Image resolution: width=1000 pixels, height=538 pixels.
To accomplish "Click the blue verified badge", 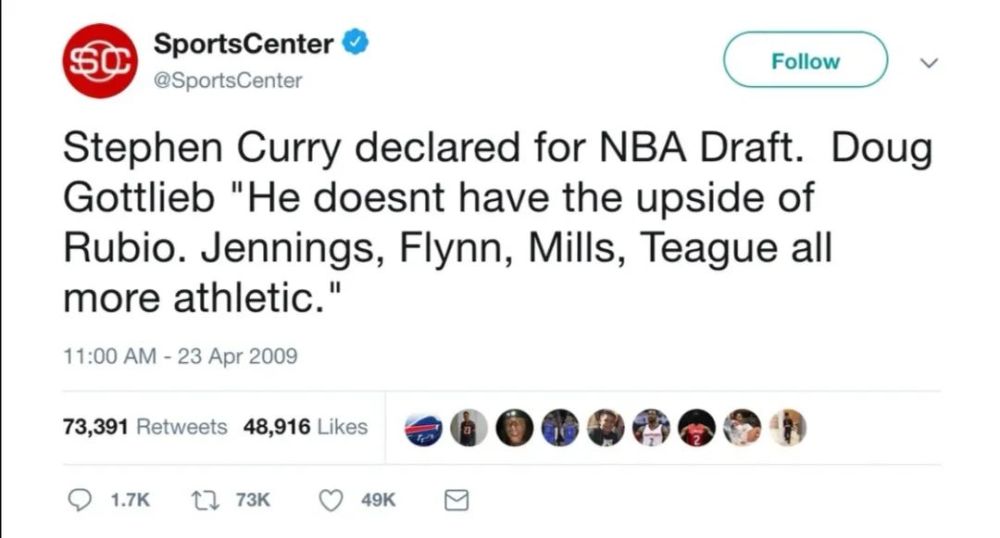I will [356, 44].
